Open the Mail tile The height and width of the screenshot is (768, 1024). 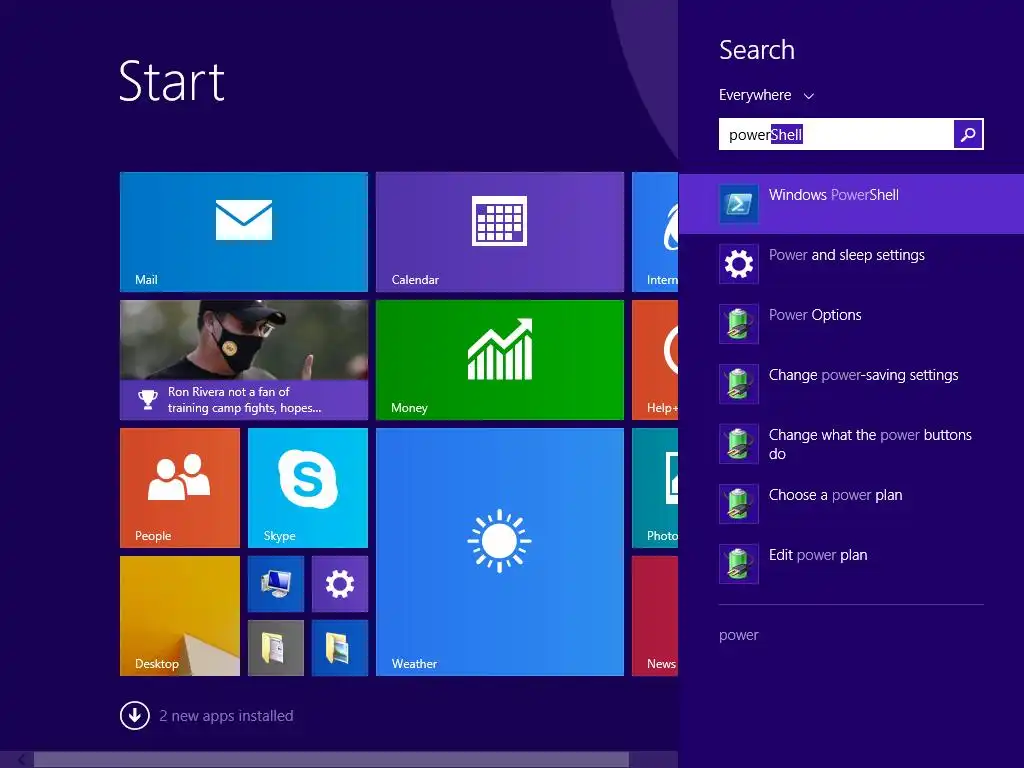244,232
